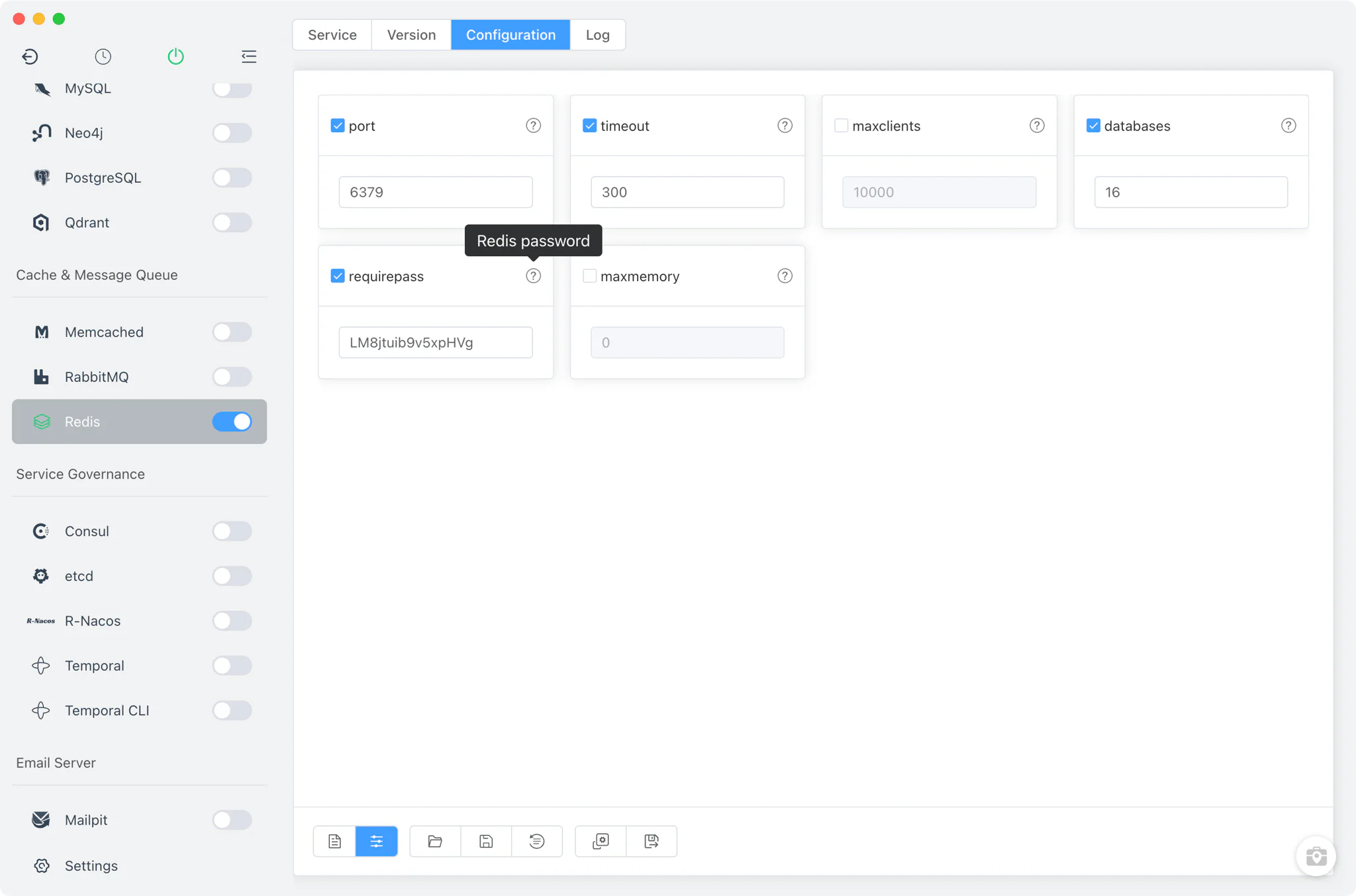Screen dimensions: 1356x896
Task: Click the save as custom config icon
Action: (x=652, y=841)
